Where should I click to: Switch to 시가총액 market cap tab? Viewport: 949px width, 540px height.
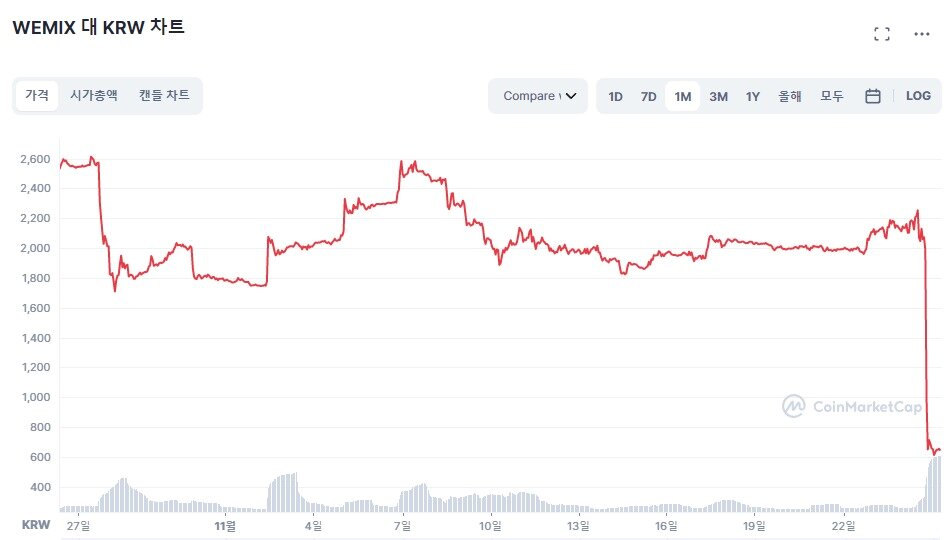tap(94, 96)
